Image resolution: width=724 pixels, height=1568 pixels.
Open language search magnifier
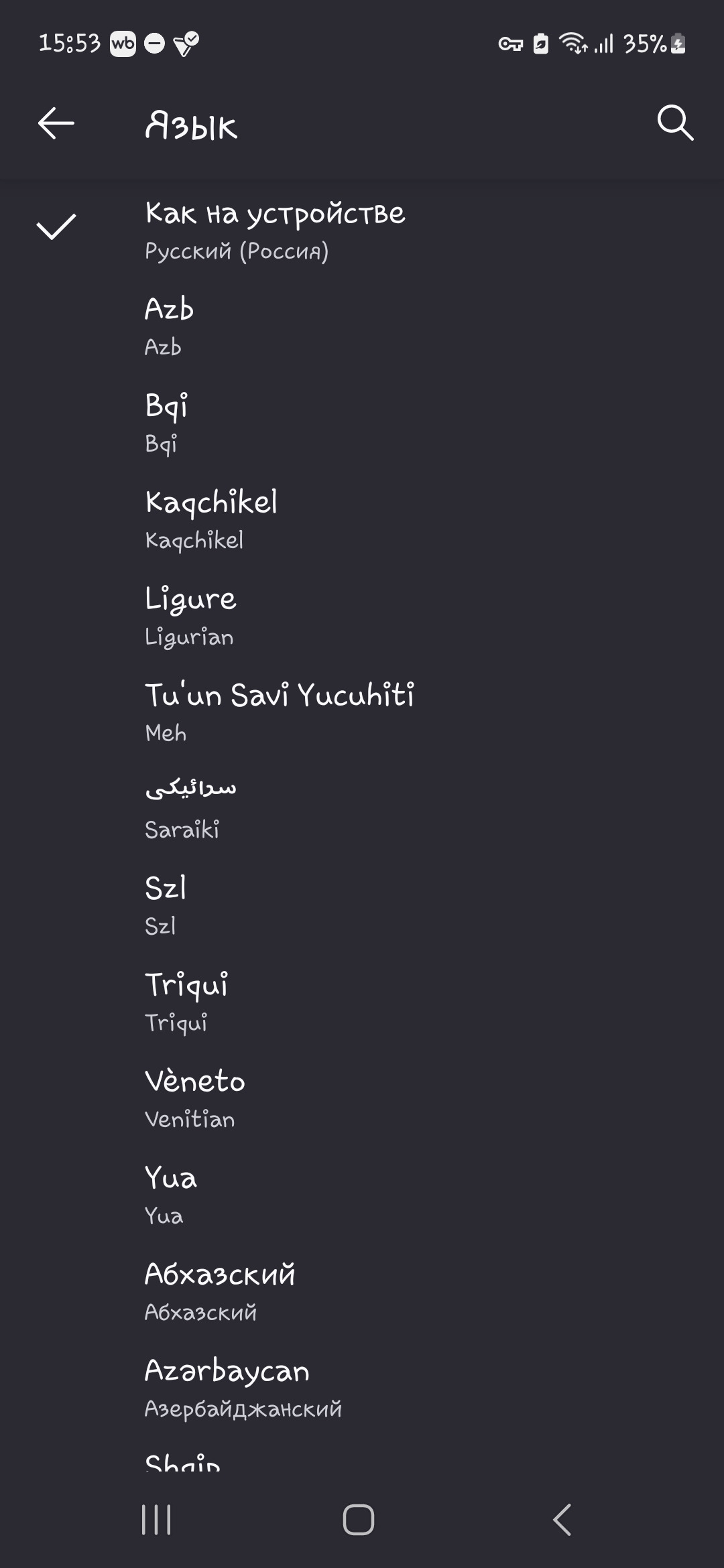pos(674,123)
